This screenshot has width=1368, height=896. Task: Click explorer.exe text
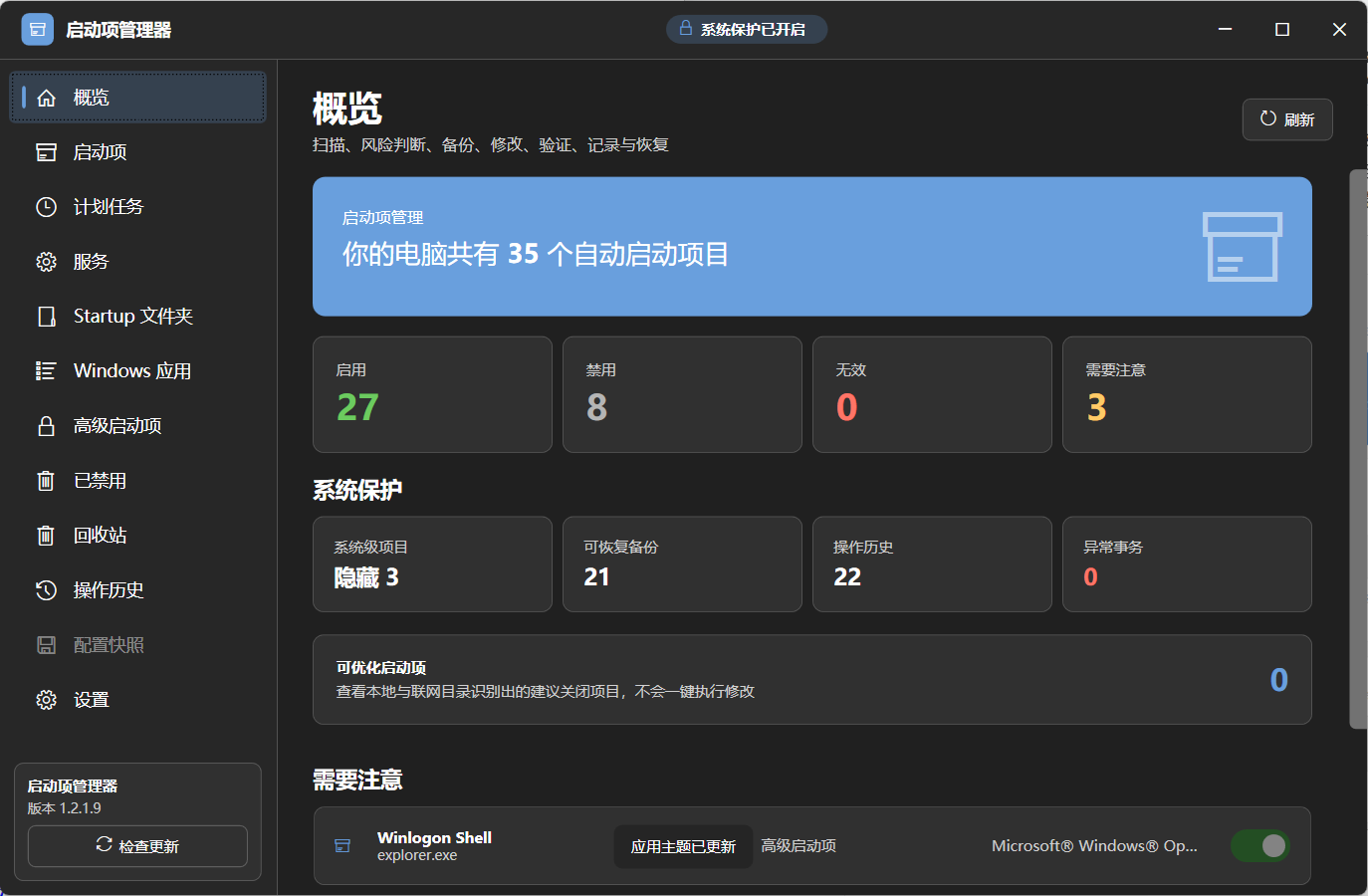417,855
